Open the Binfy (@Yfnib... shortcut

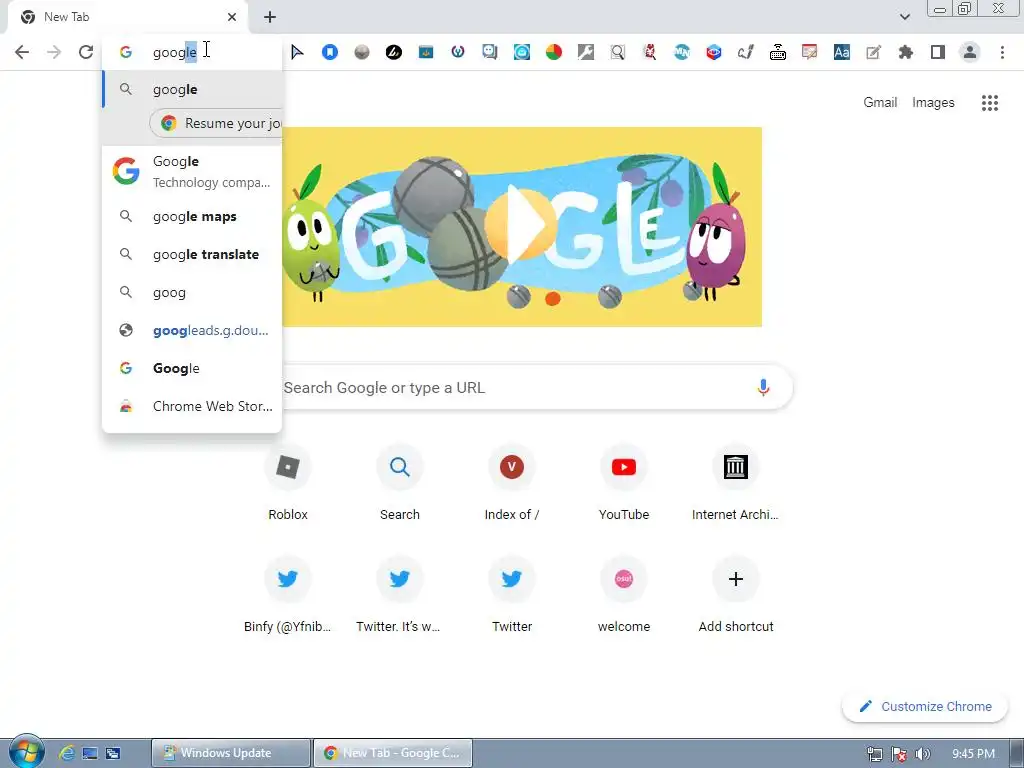coord(288,596)
